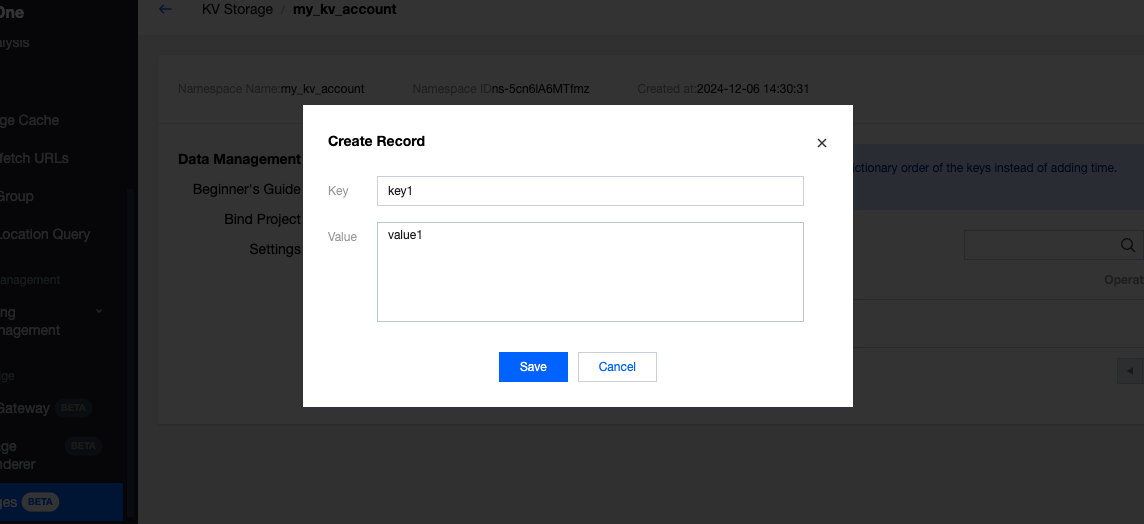1144x524 pixels.
Task: Close the Create Record dialog with X
Action: [x=822, y=143]
